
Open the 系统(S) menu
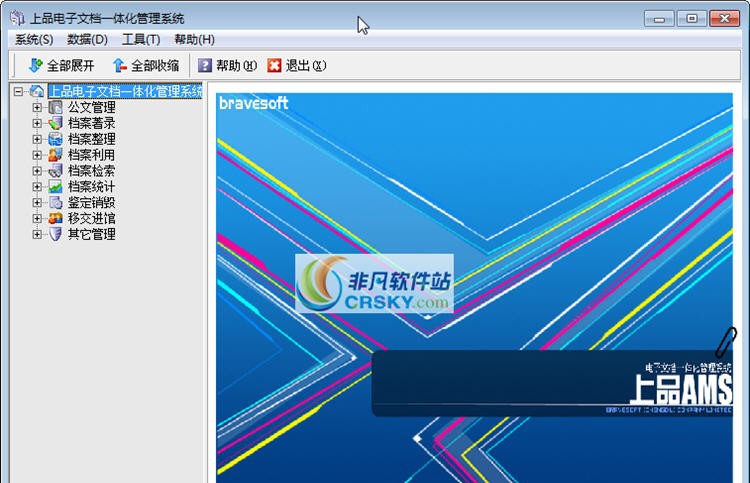point(34,40)
